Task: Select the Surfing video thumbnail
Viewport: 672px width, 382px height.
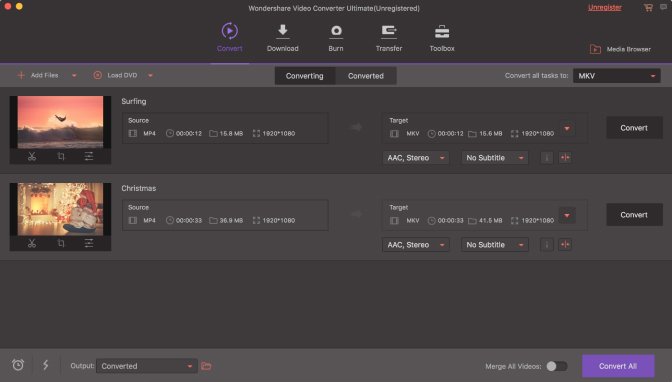Action: pyautogui.click(x=60, y=122)
